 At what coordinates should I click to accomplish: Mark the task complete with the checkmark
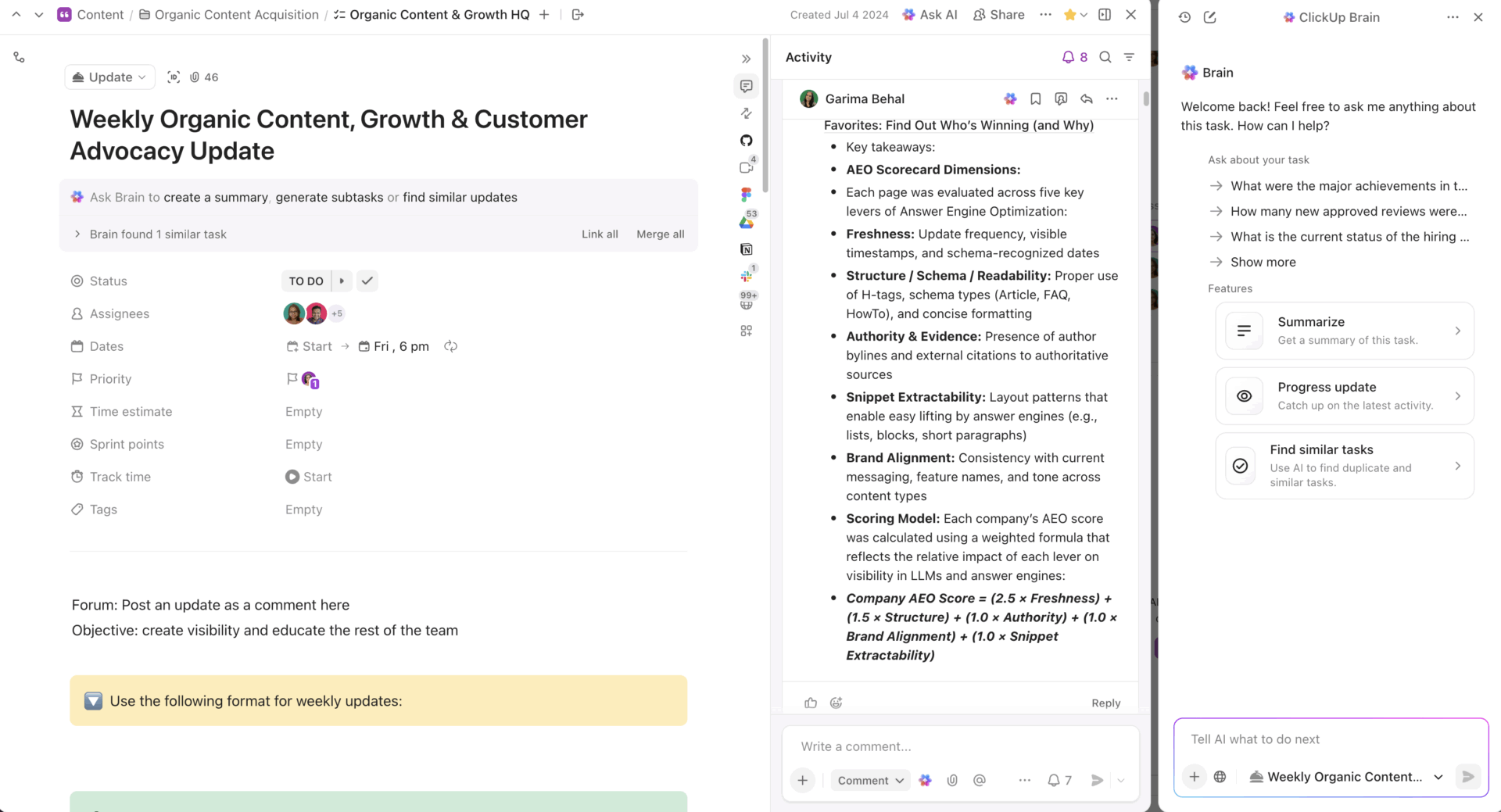tap(367, 281)
